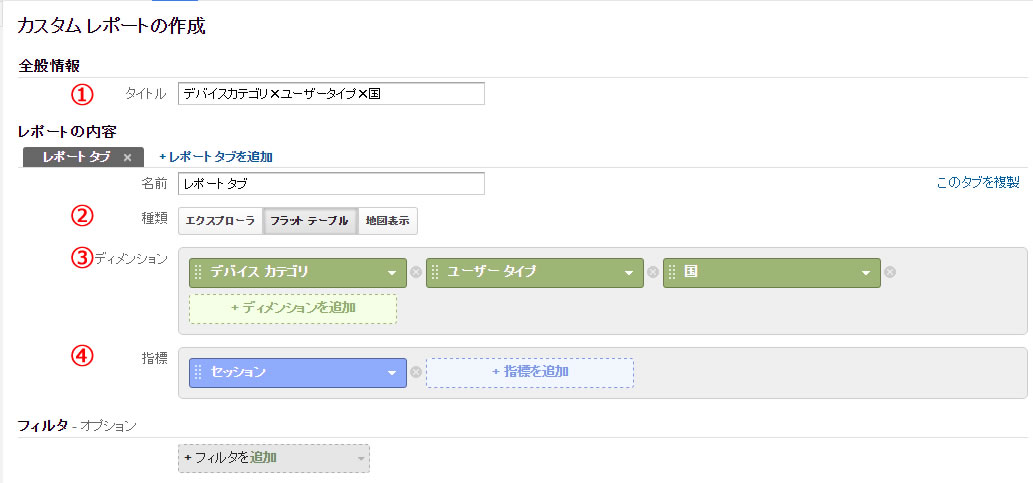The width and height of the screenshot is (1033, 483).
Task: Open the セッション metric dropdown
Action: click(x=392, y=373)
